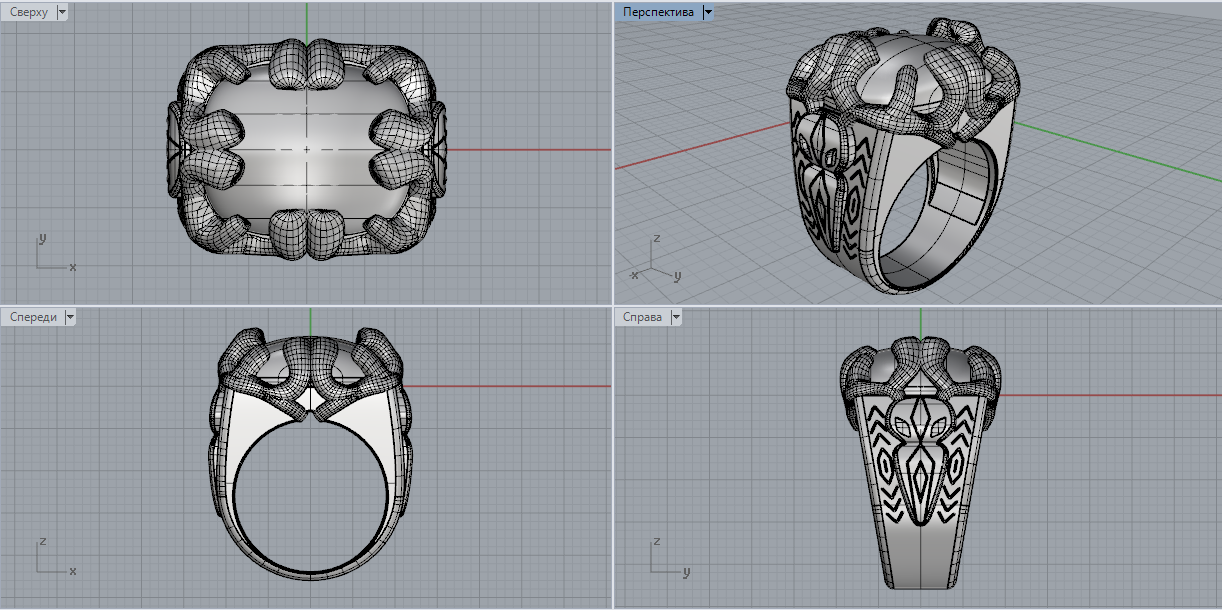Click the vertical divider between top and perspective viewports
This screenshot has width=1222, height=610.
(612, 150)
